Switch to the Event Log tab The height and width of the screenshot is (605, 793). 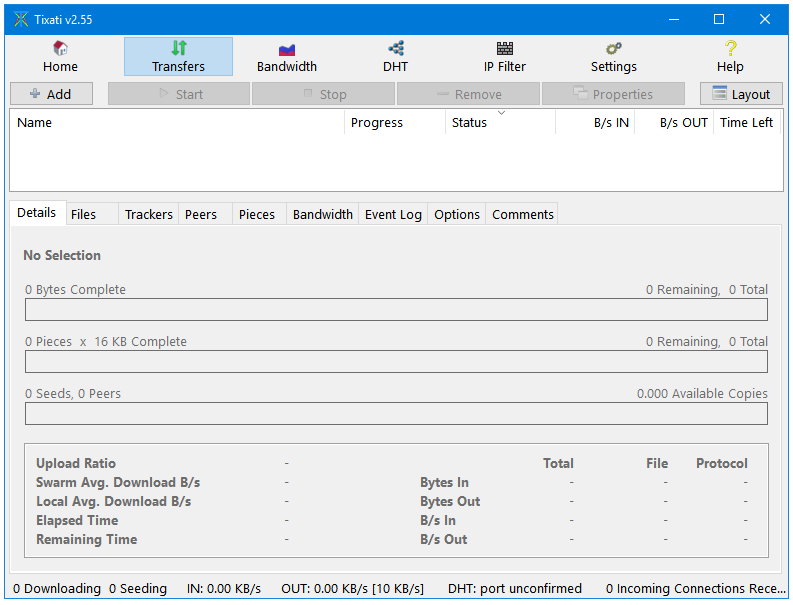coord(393,214)
